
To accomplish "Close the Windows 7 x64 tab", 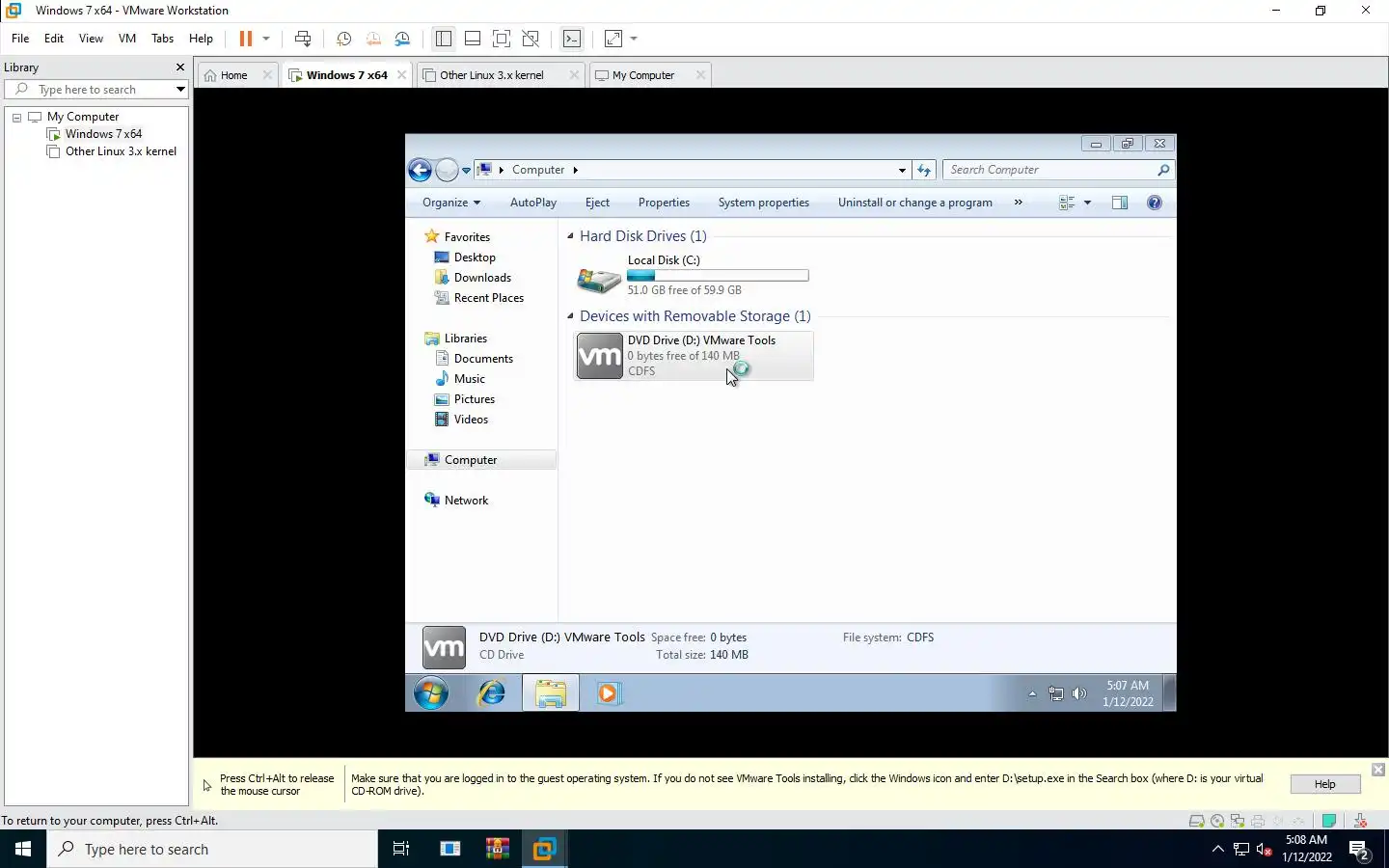I will 402,75.
